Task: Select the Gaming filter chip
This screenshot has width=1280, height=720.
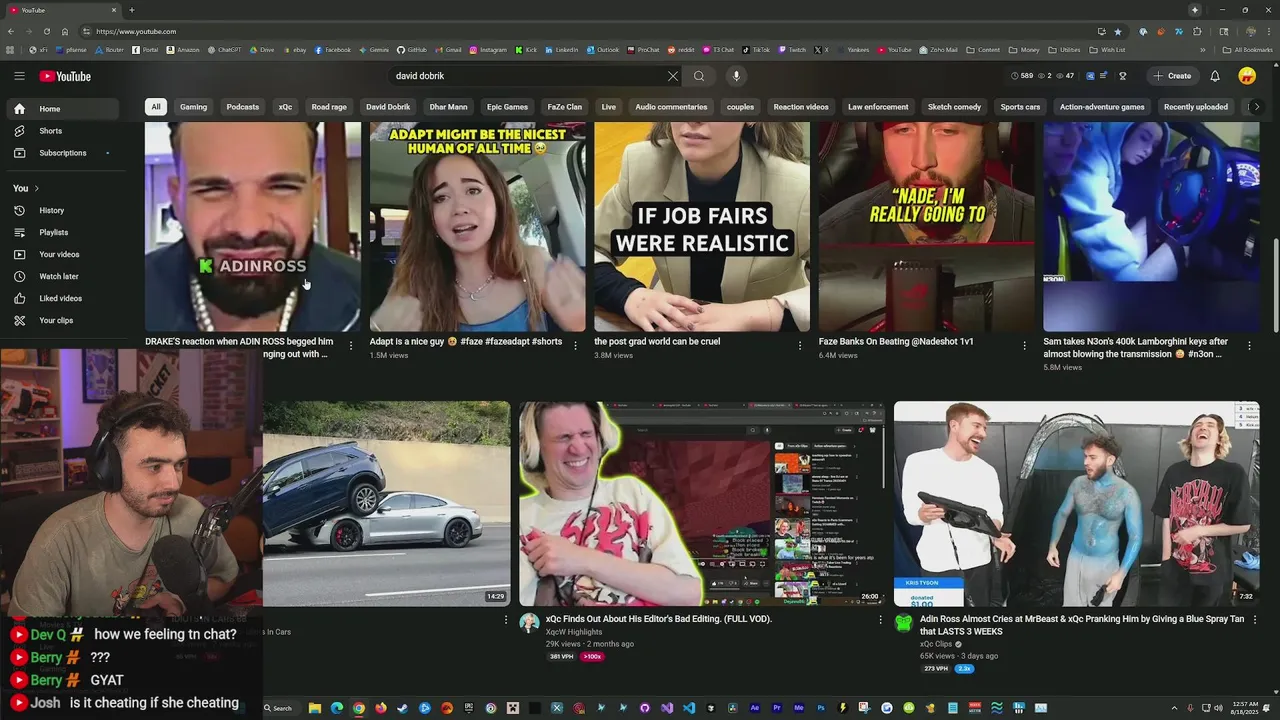Action: (x=194, y=107)
